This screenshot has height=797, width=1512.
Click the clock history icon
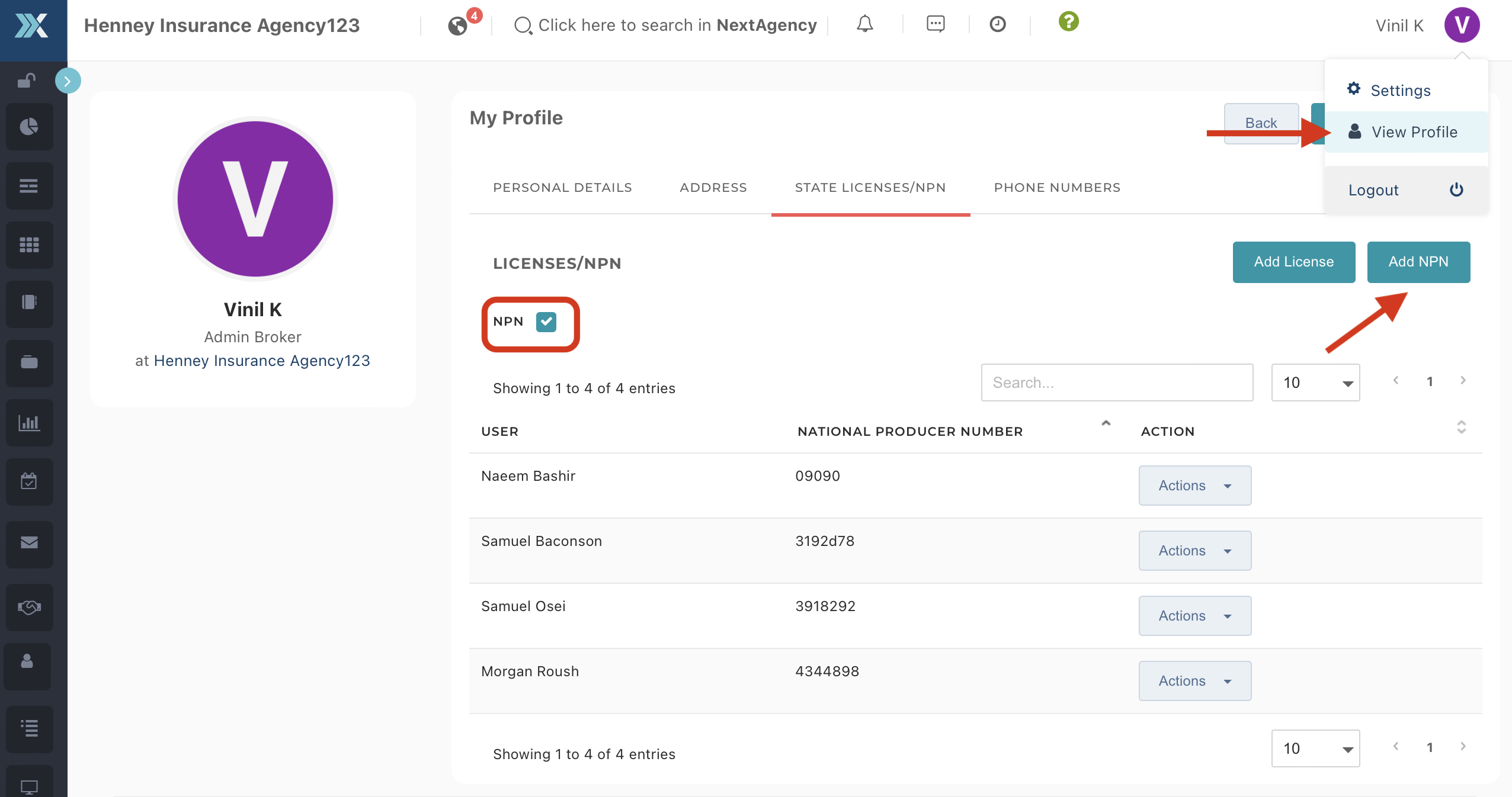(x=998, y=24)
